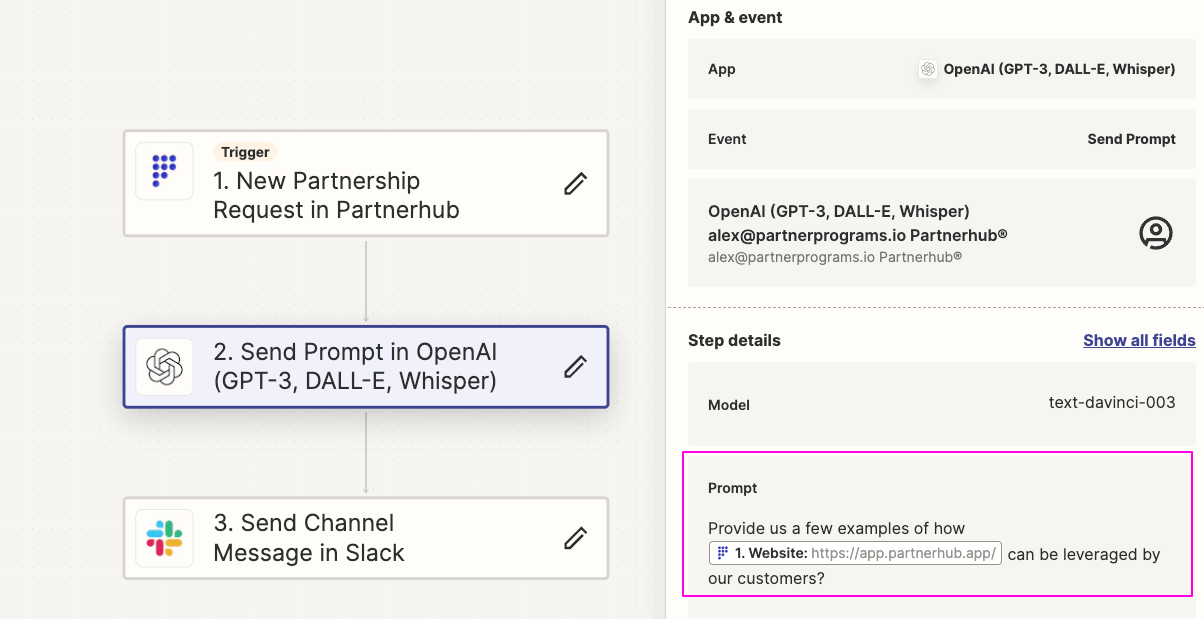Screen dimensions: 1204x619
Task: Click pencil icon on Send Prompt step
Action: pos(575,367)
